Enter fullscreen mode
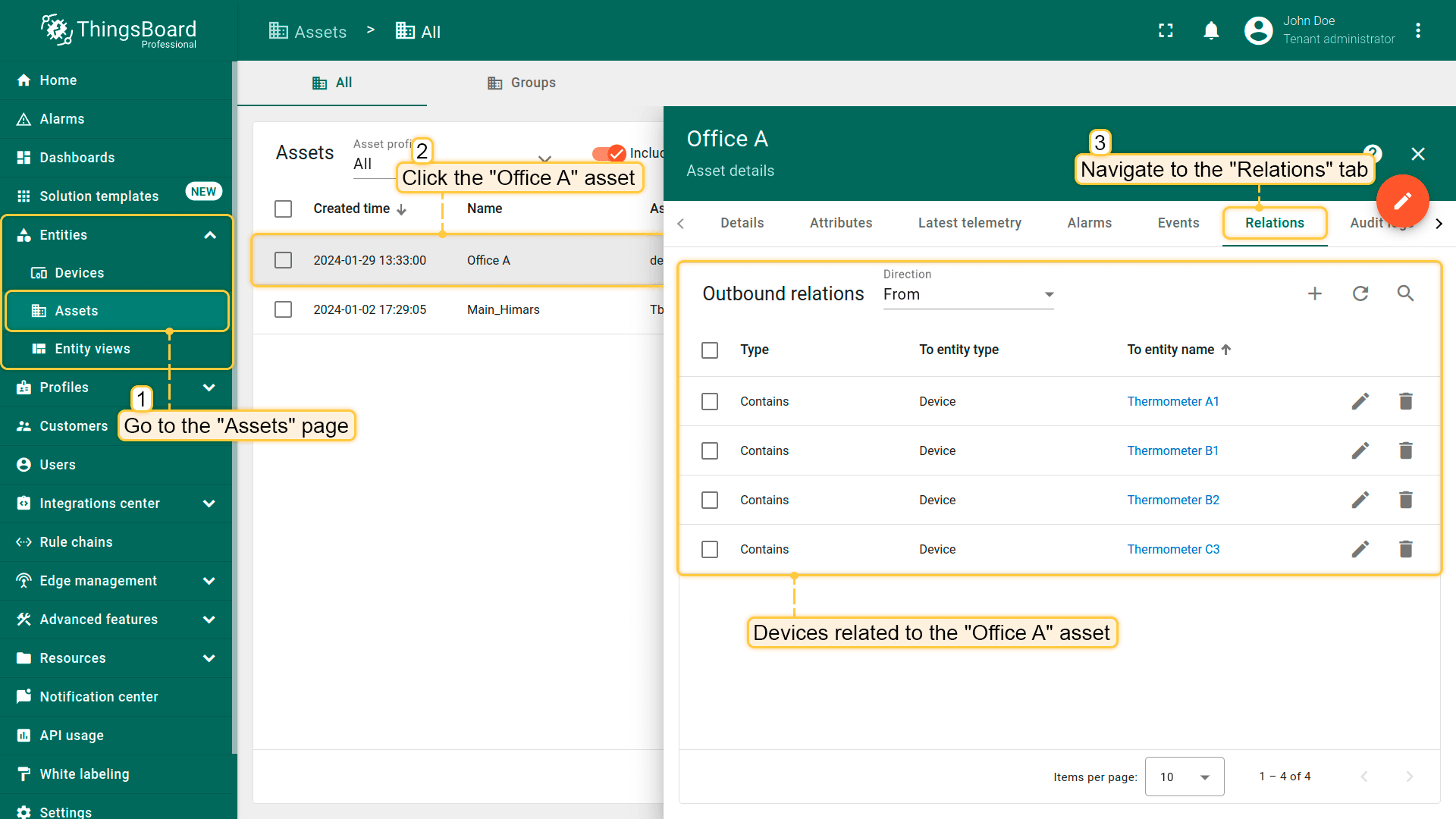The width and height of the screenshot is (1456, 819). pos(1166,30)
